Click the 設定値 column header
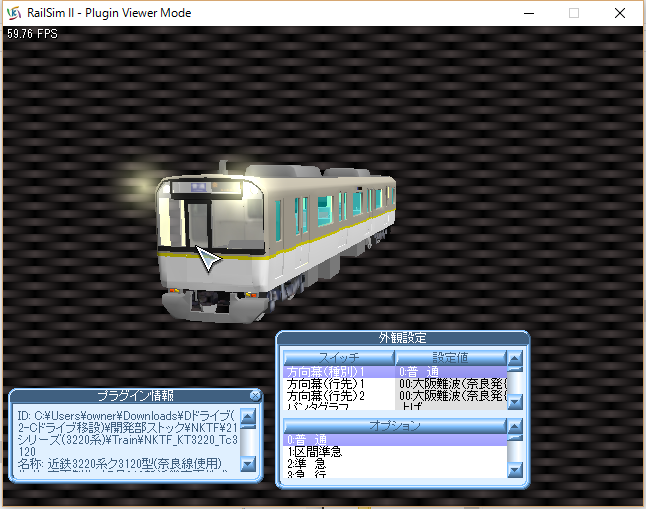Image resolution: width=646 pixels, height=509 pixels. (450, 358)
